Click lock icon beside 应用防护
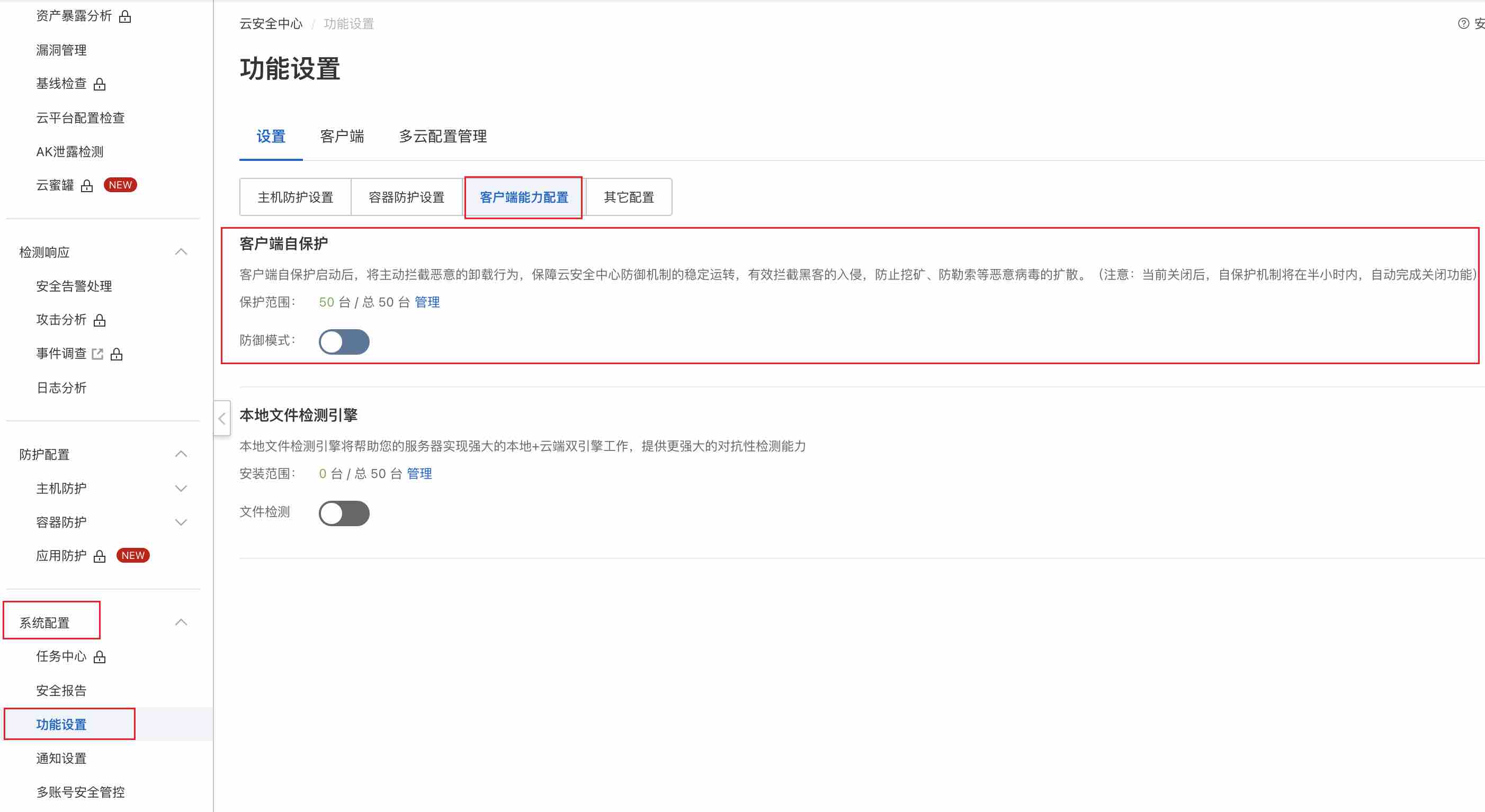This screenshot has height=812, width=1485. 100,556
